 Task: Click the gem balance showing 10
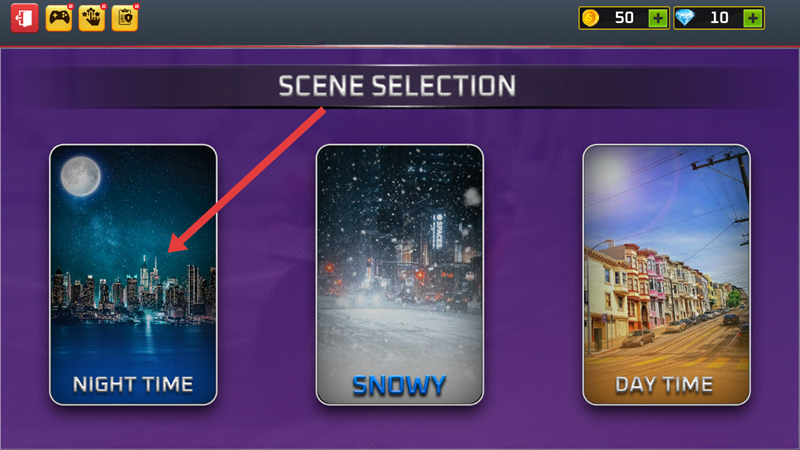pos(719,18)
